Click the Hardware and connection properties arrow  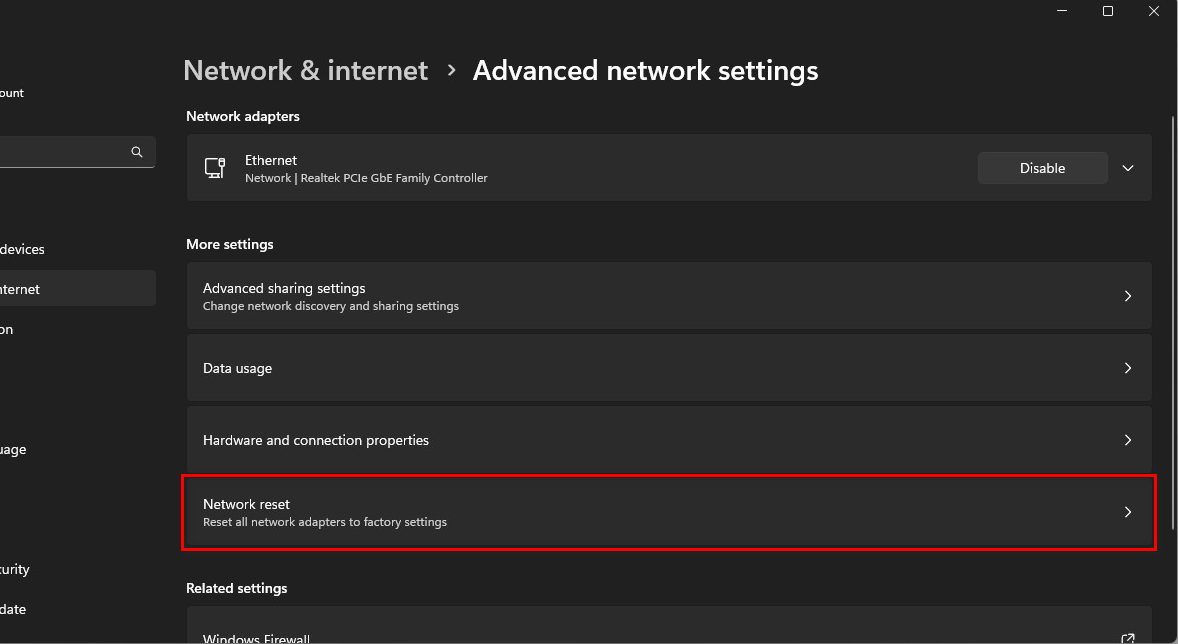pyautogui.click(x=1128, y=440)
